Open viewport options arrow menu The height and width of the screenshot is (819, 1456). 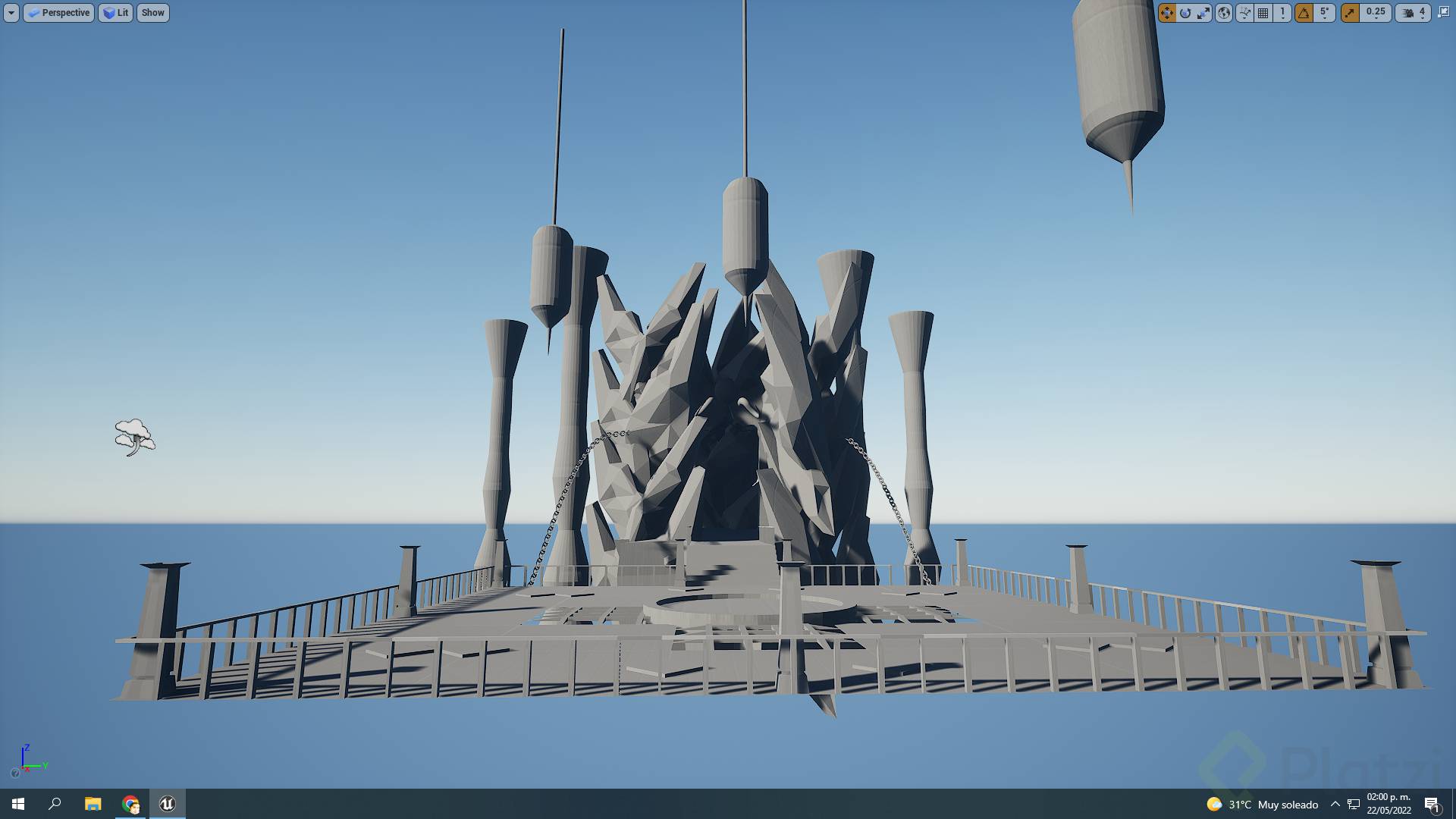[x=11, y=13]
